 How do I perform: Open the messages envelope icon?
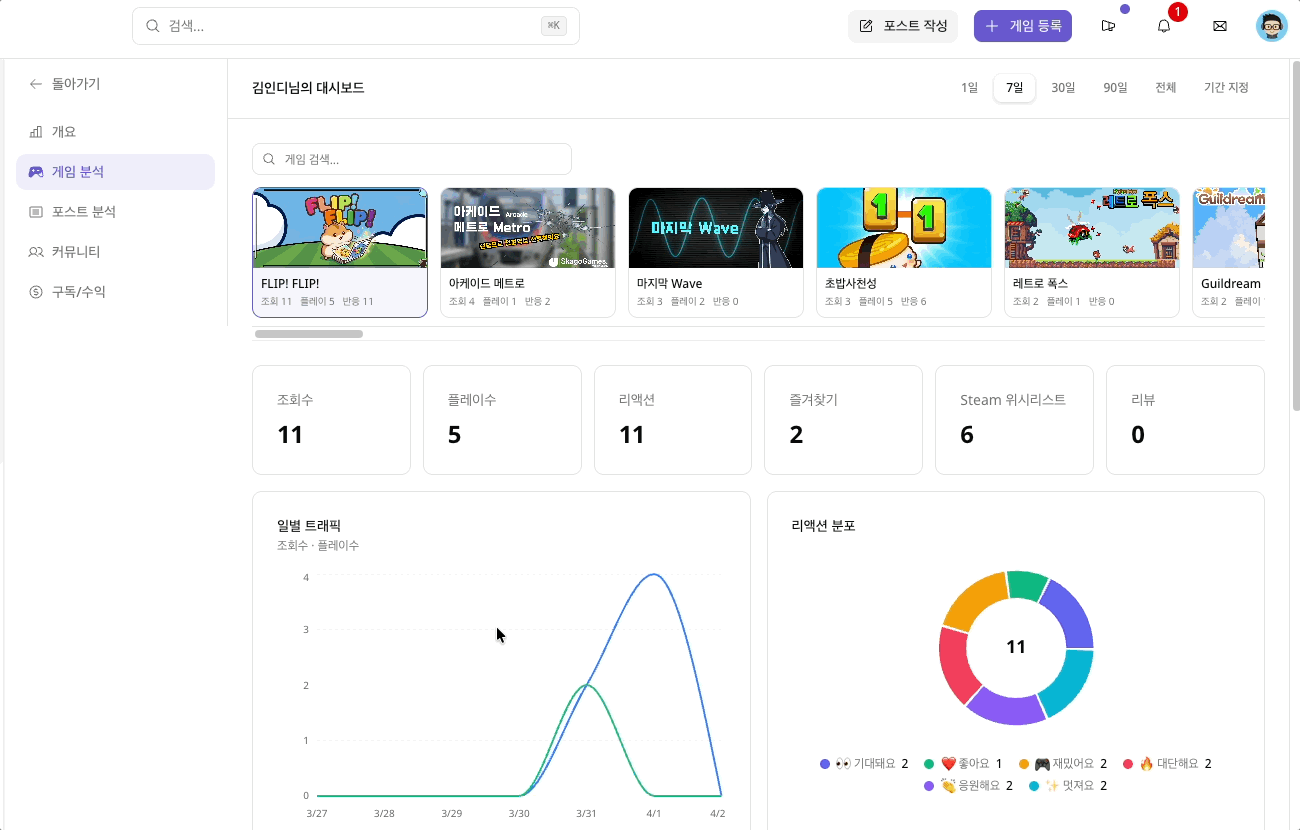pyautogui.click(x=1219, y=27)
